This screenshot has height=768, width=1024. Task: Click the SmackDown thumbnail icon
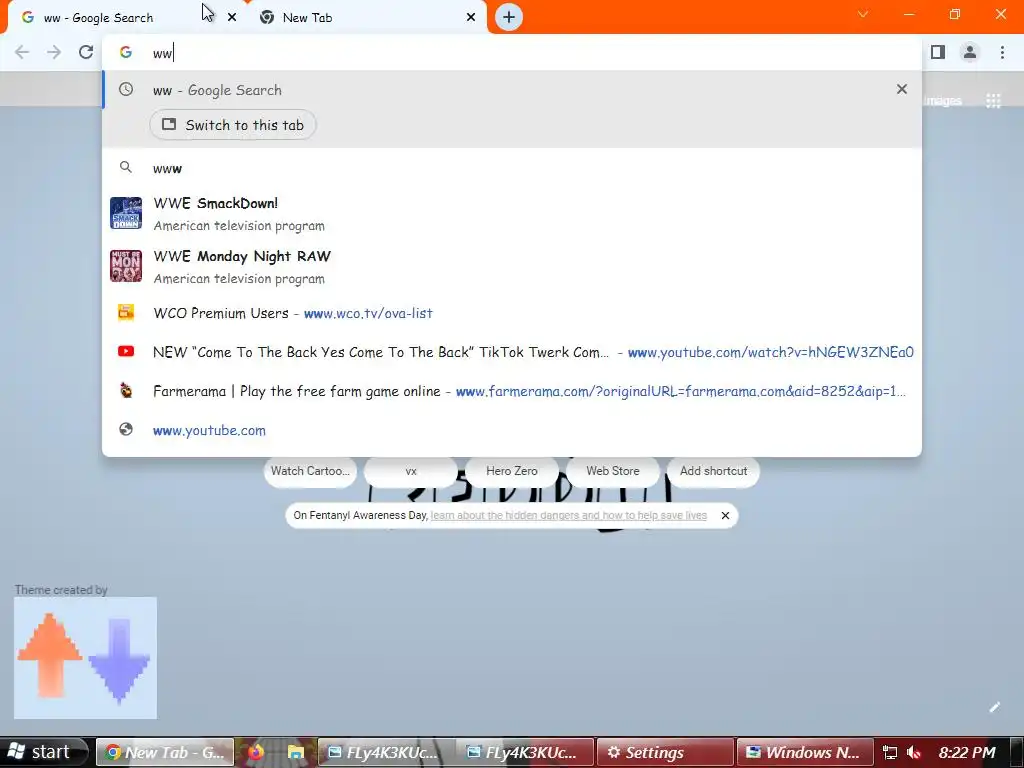[126, 213]
